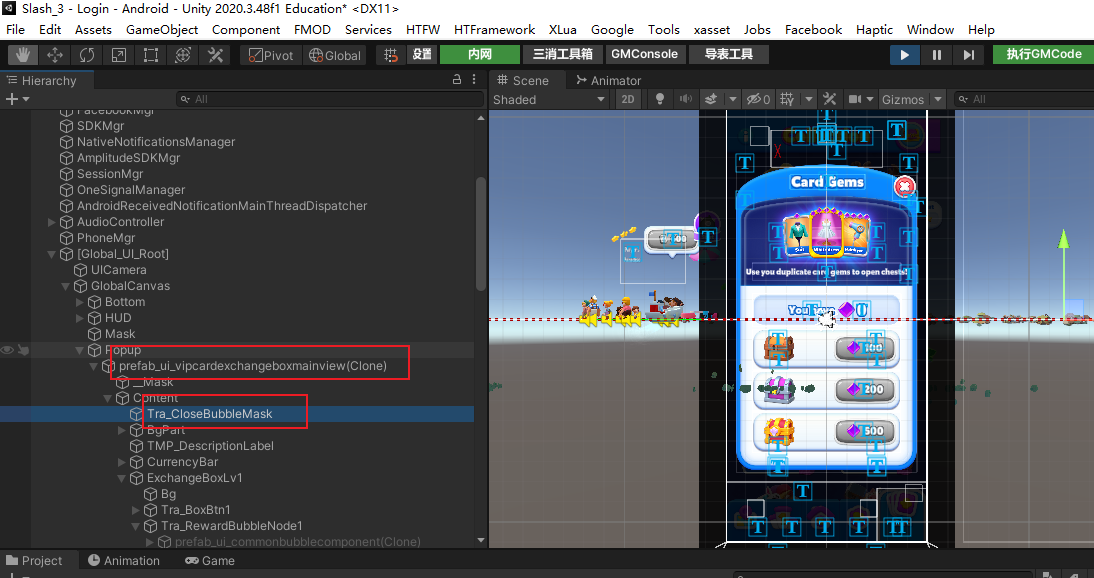Select the Scale tool
Screen dimensions: 1094x578
point(119,54)
